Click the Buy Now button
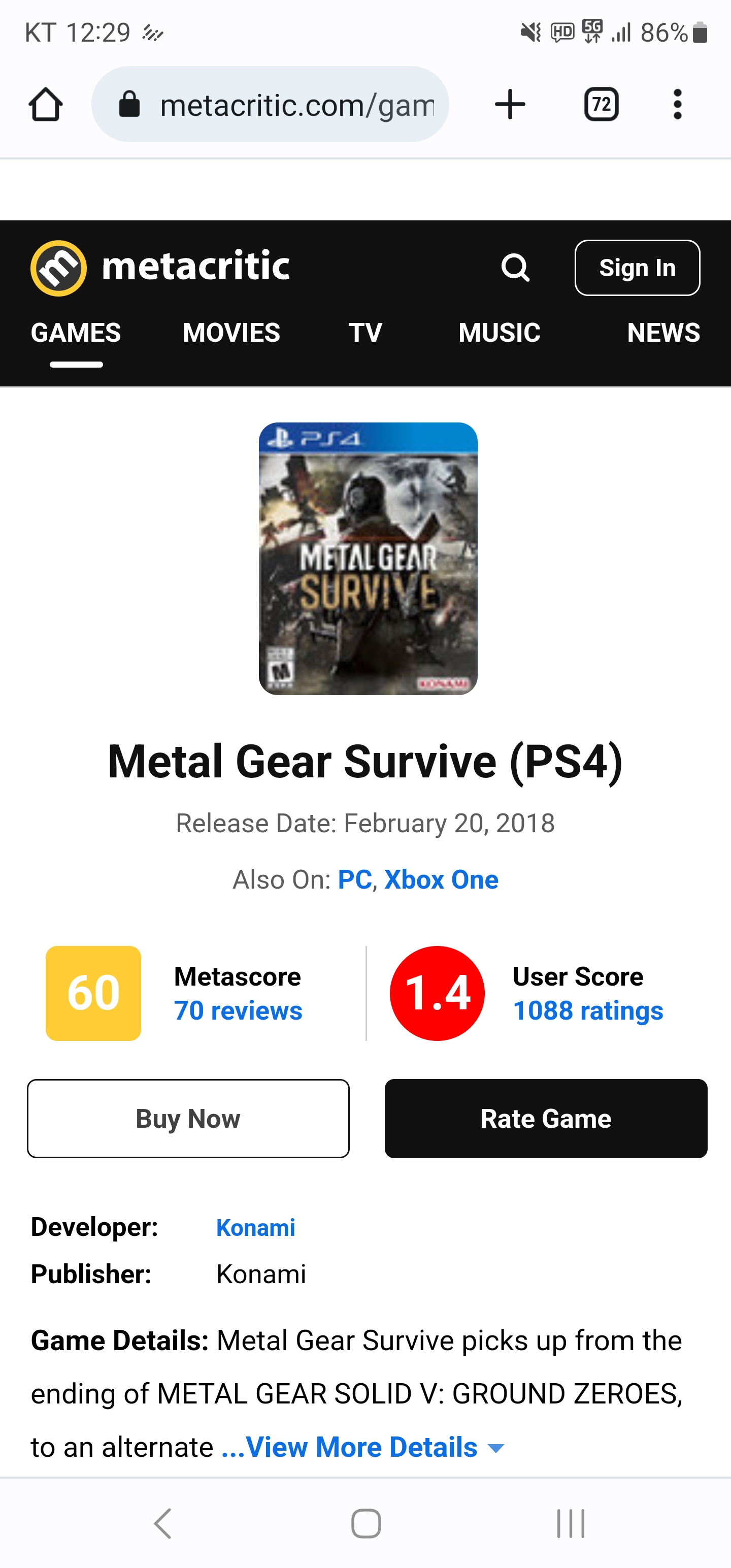The width and height of the screenshot is (731, 1568). coord(188,1118)
